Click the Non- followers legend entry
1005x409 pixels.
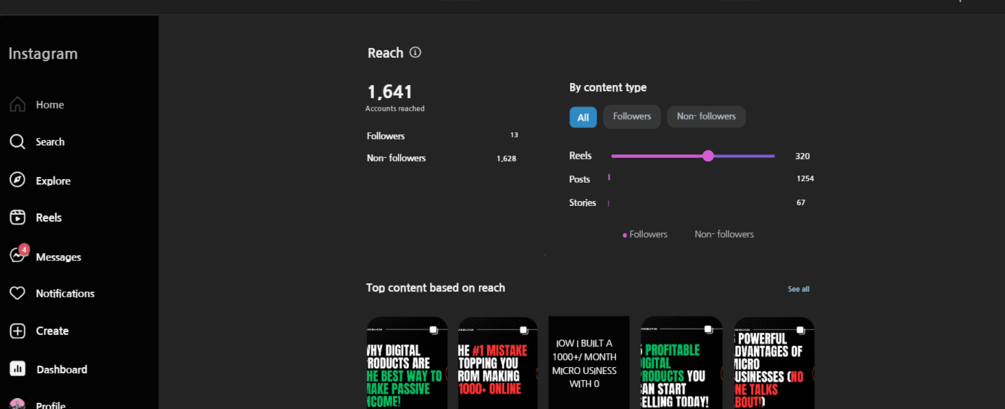pyautogui.click(x=724, y=235)
